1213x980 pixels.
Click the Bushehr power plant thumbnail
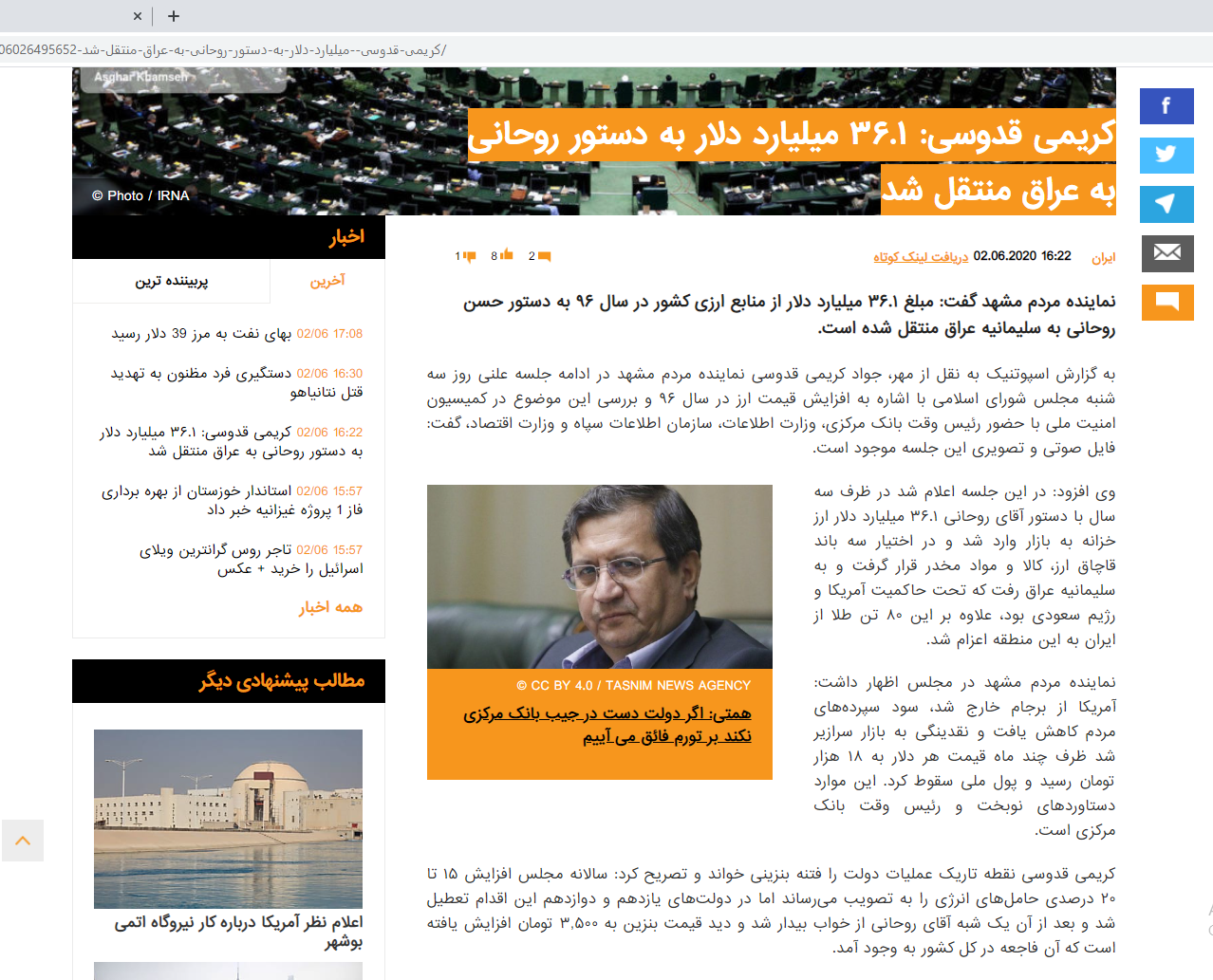coord(228,819)
